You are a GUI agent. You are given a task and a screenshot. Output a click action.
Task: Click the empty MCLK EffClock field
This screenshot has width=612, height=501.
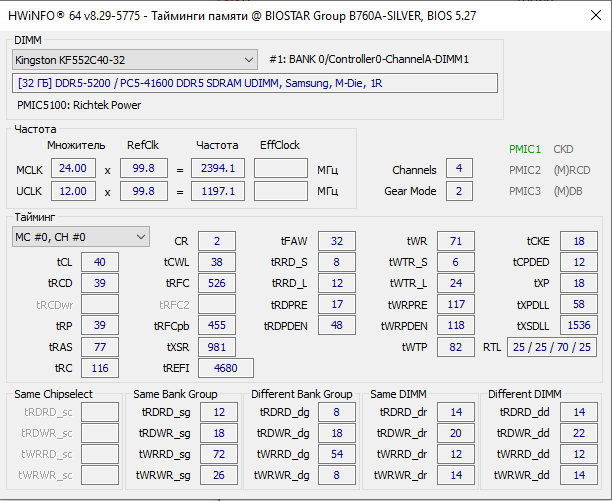coord(280,168)
